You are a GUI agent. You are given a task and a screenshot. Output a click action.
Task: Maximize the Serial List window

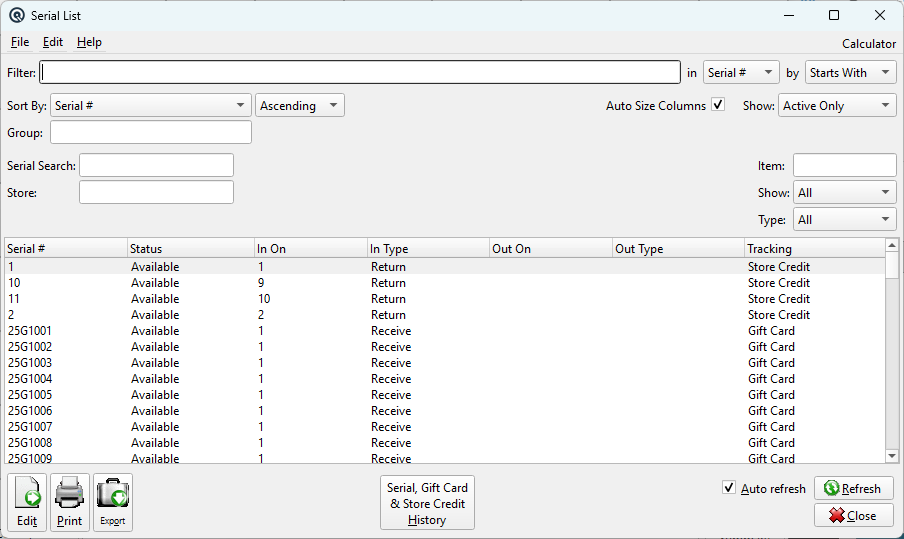[x=834, y=15]
